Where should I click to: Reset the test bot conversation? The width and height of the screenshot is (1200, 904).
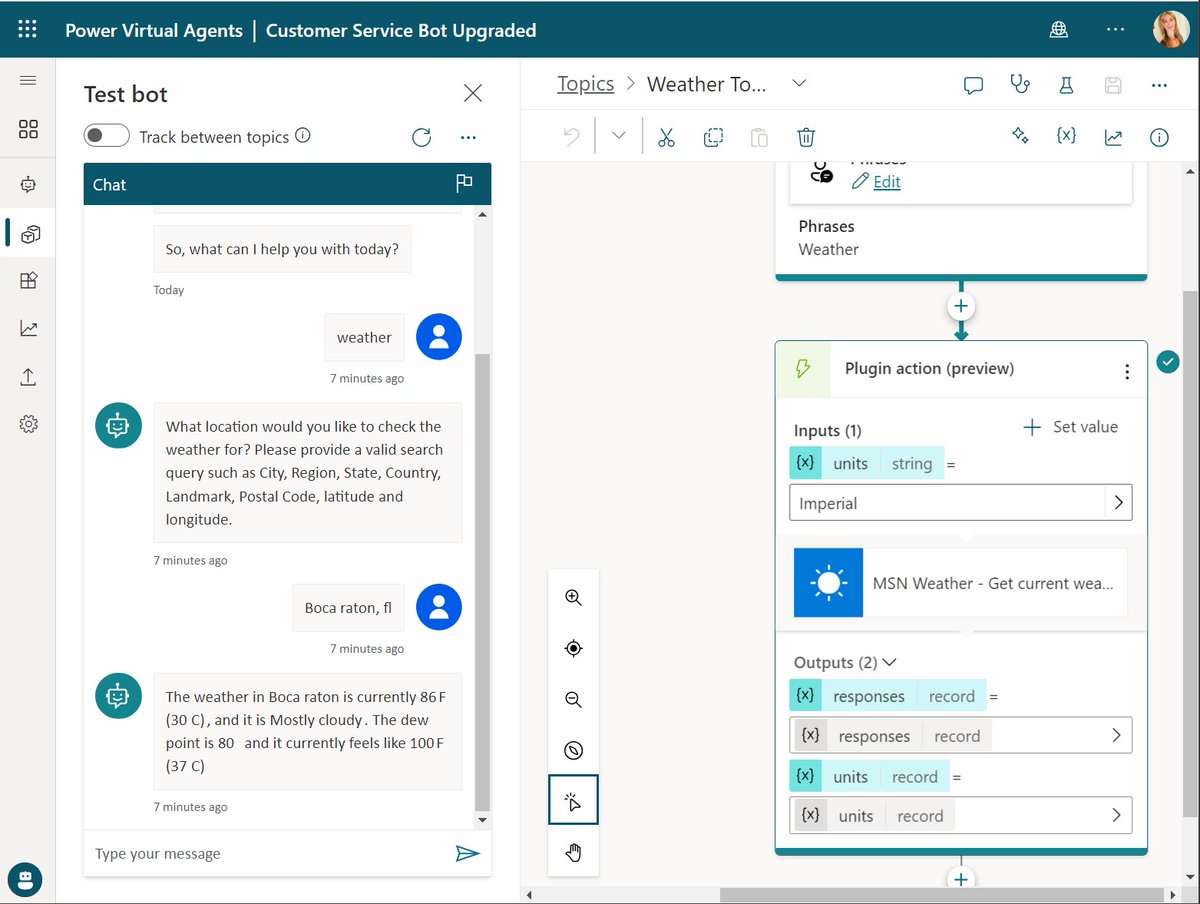coord(422,137)
